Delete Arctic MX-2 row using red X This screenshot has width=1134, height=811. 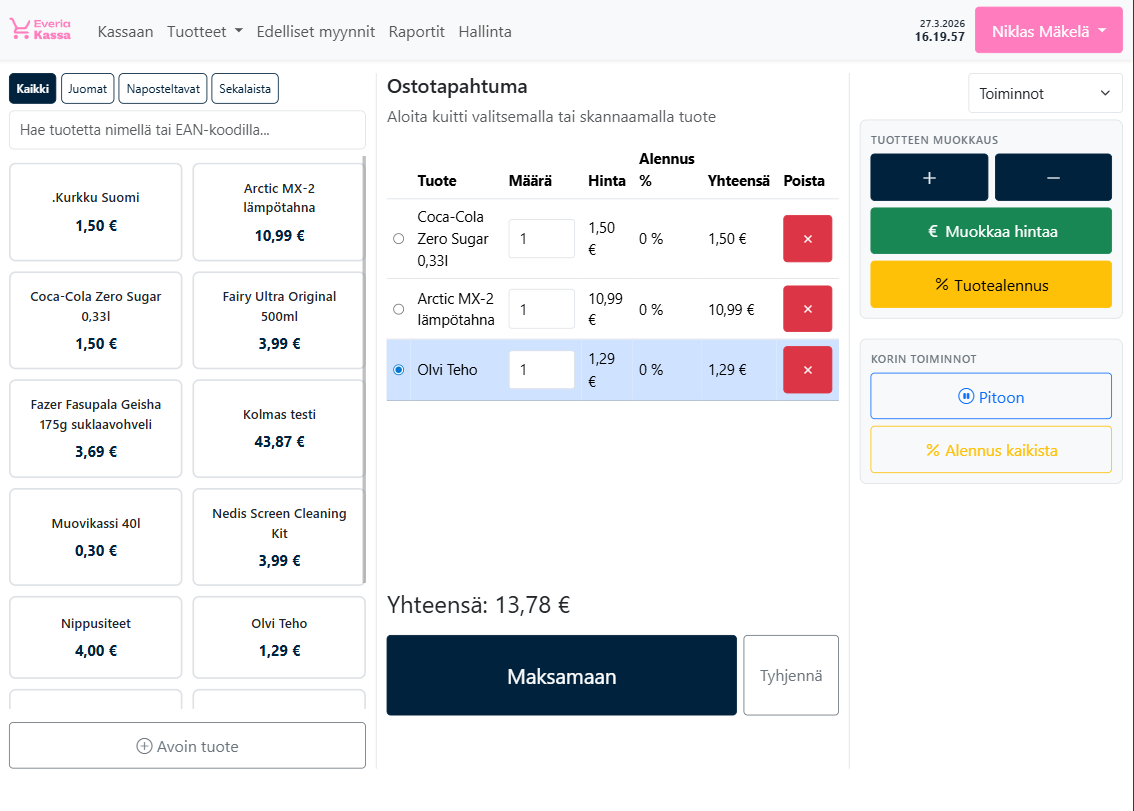(807, 309)
